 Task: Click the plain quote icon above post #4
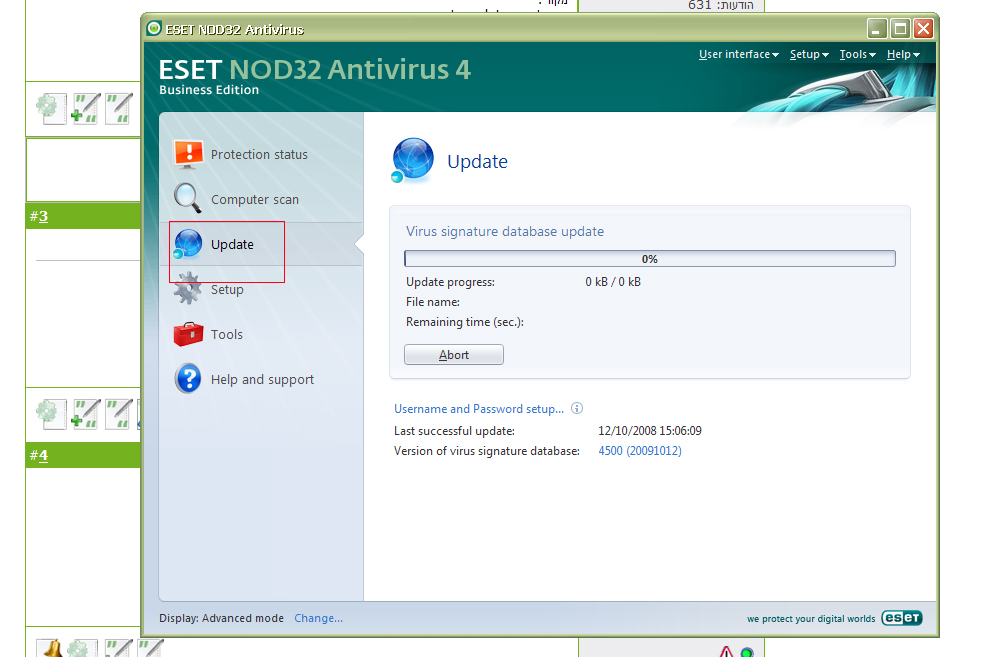tap(118, 414)
